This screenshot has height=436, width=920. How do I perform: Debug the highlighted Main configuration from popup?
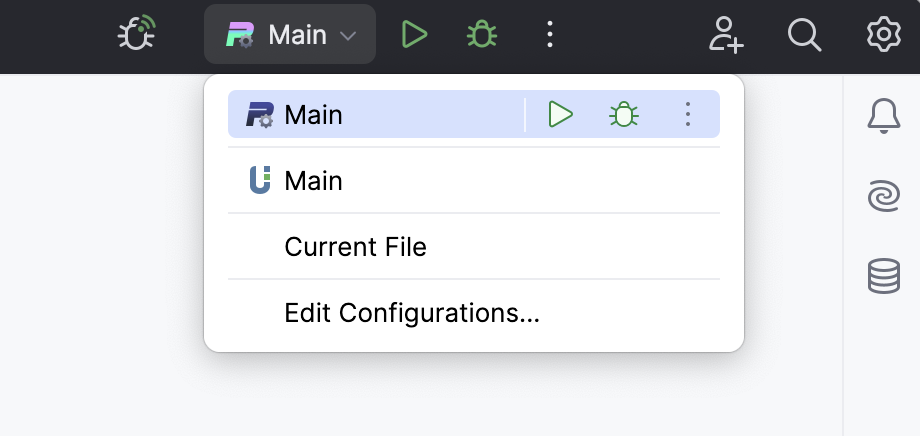click(624, 115)
